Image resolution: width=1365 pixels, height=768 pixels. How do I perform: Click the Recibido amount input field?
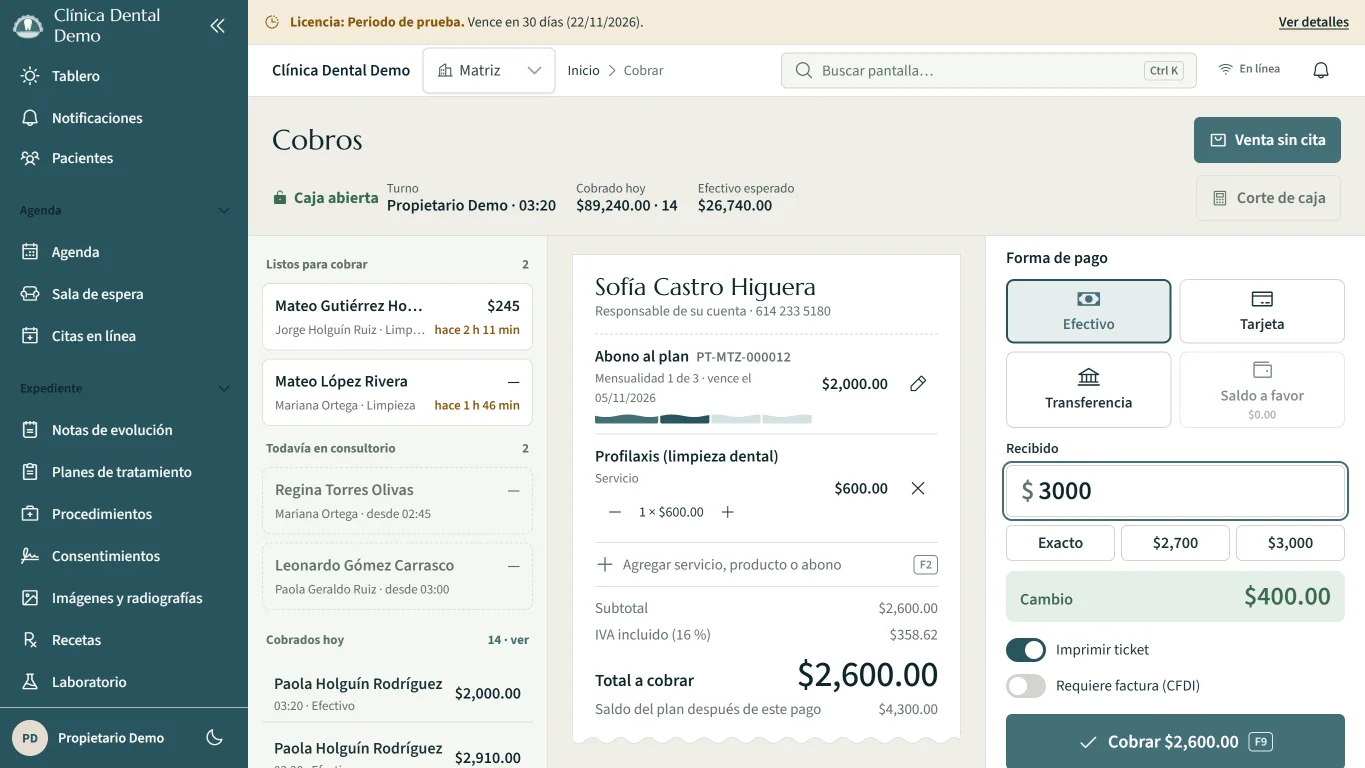(x=1175, y=491)
